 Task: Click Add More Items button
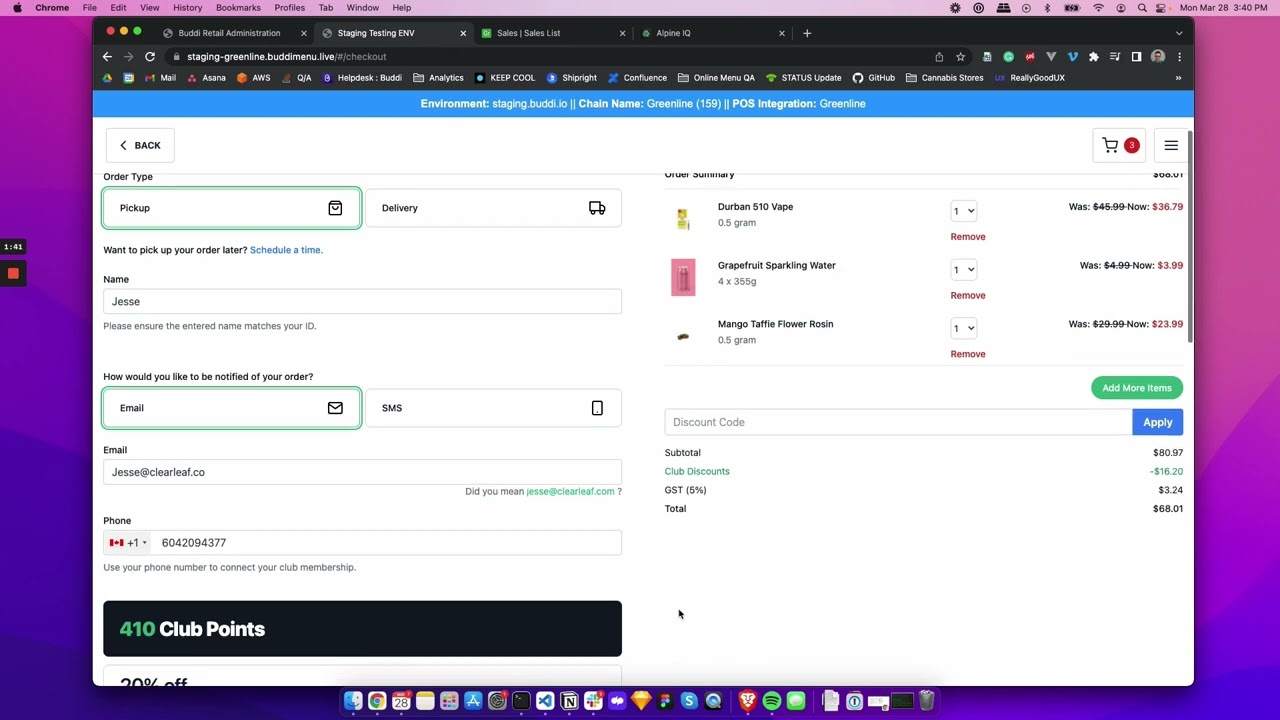point(1137,388)
